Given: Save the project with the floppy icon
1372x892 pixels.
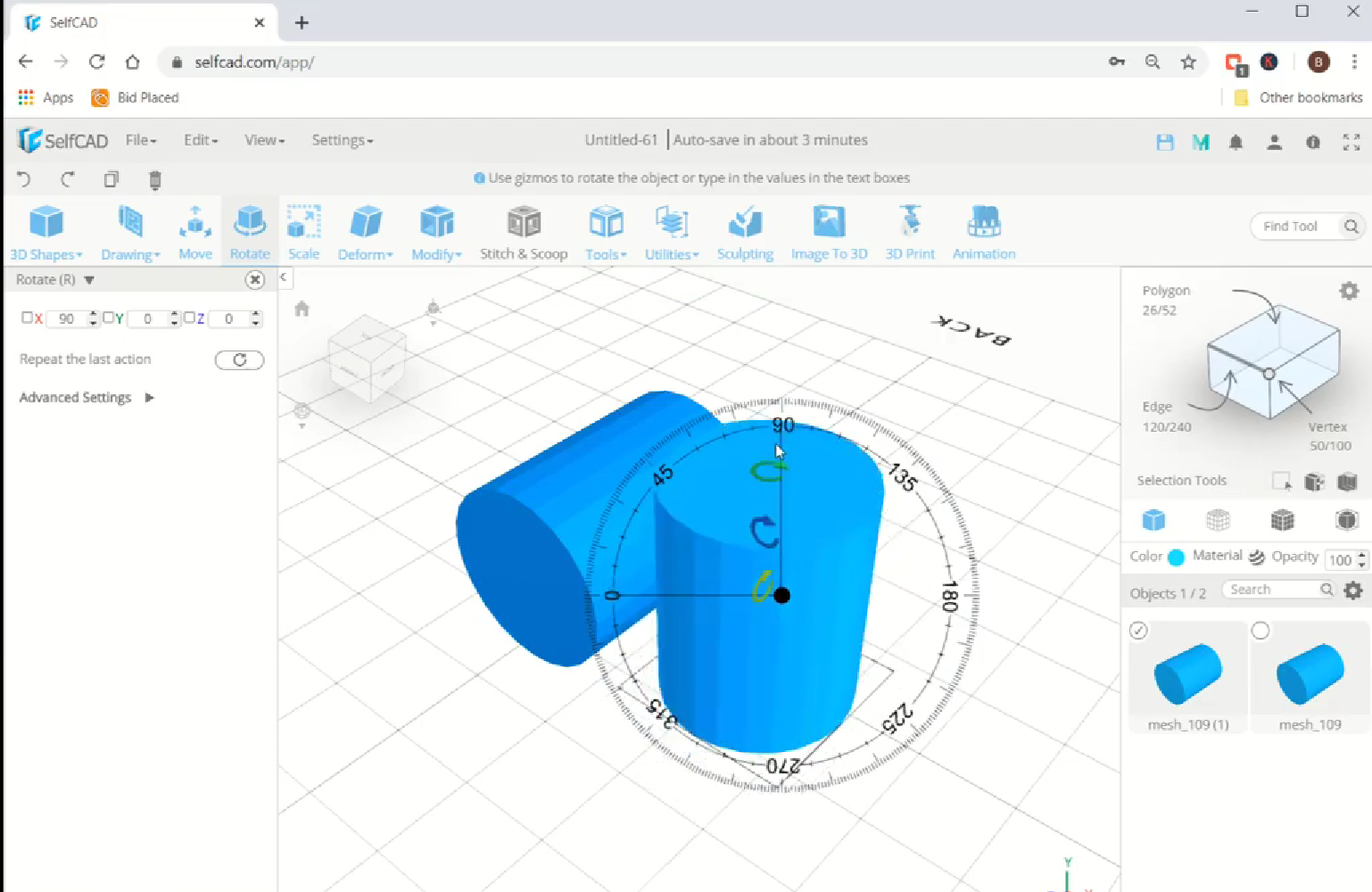Looking at the screenshot, I should pos(1165,142).
